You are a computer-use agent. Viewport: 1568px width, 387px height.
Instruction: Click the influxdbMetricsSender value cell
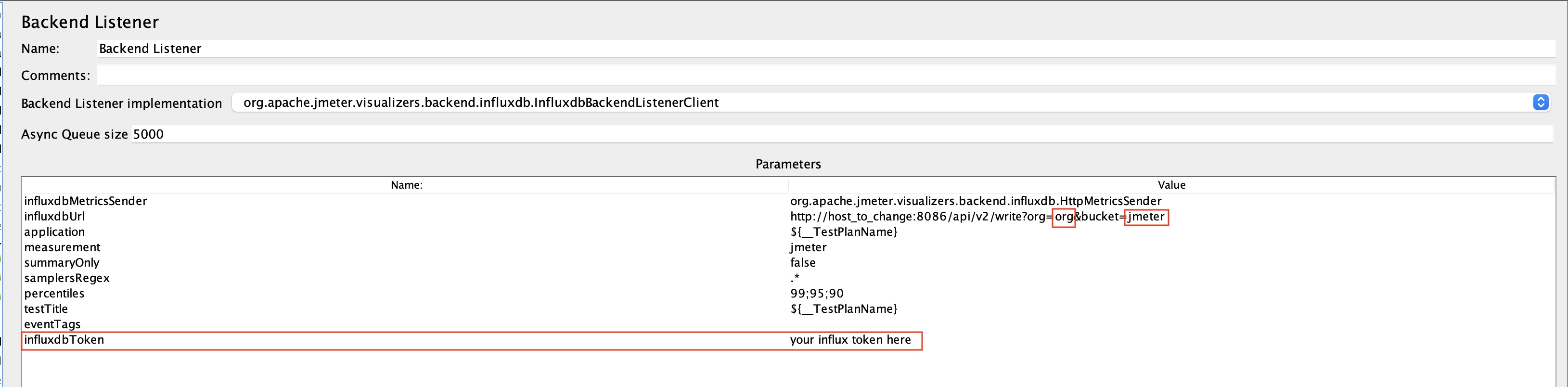[x=975, y=201]
